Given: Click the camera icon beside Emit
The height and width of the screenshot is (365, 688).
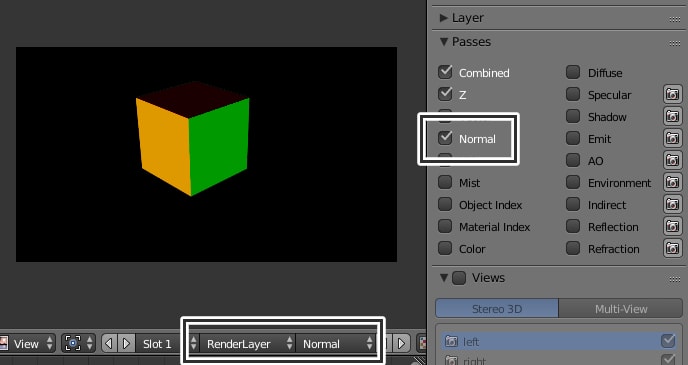Looking at the screenshot, I should click(x=673, y=138).
